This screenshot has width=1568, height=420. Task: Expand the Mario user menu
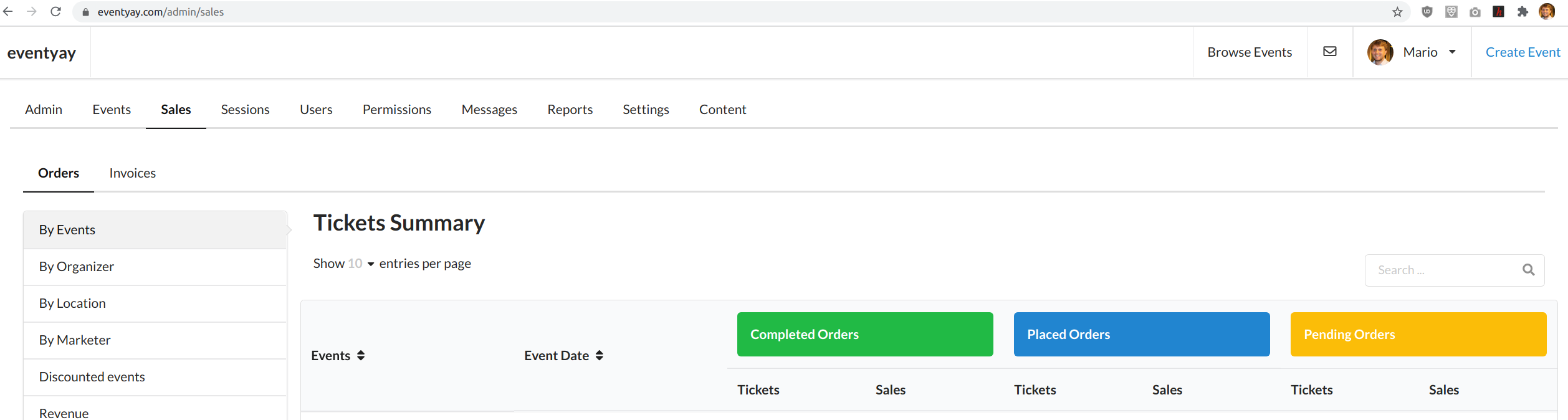coord(1452,52)
